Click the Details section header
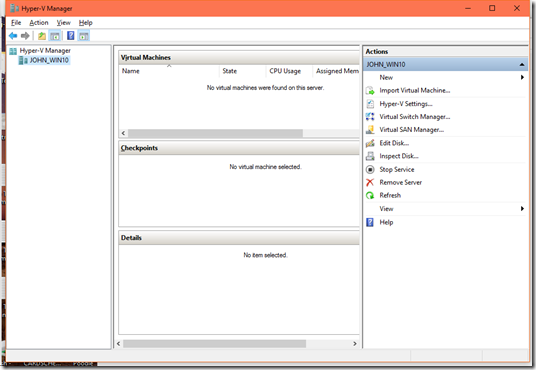This screenshot has width=536, height=370. pyautogui.click(x=239, y=238)
